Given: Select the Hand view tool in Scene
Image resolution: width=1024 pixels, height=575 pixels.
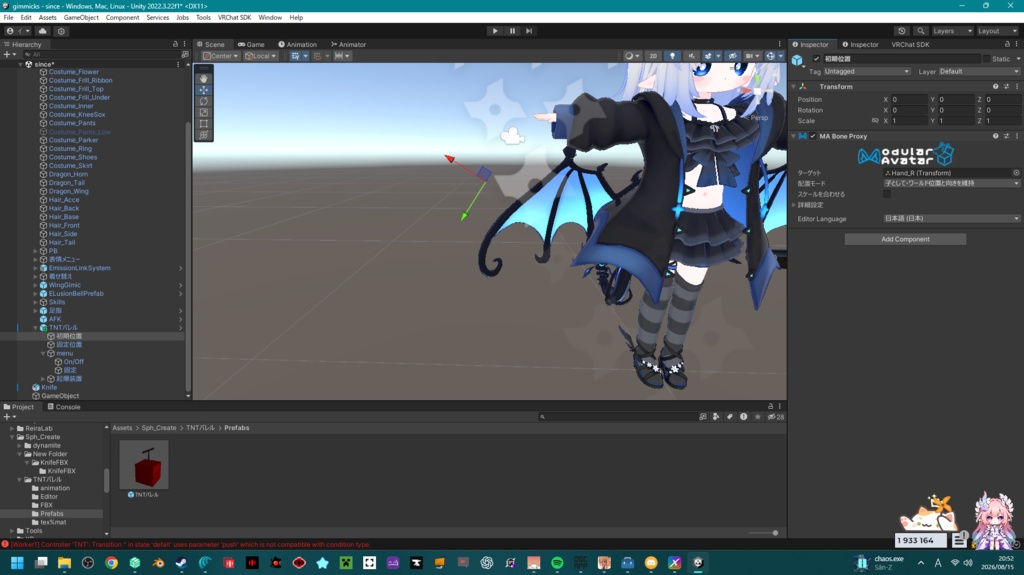Looking at the screenshot, I should [x=204, y=79].
